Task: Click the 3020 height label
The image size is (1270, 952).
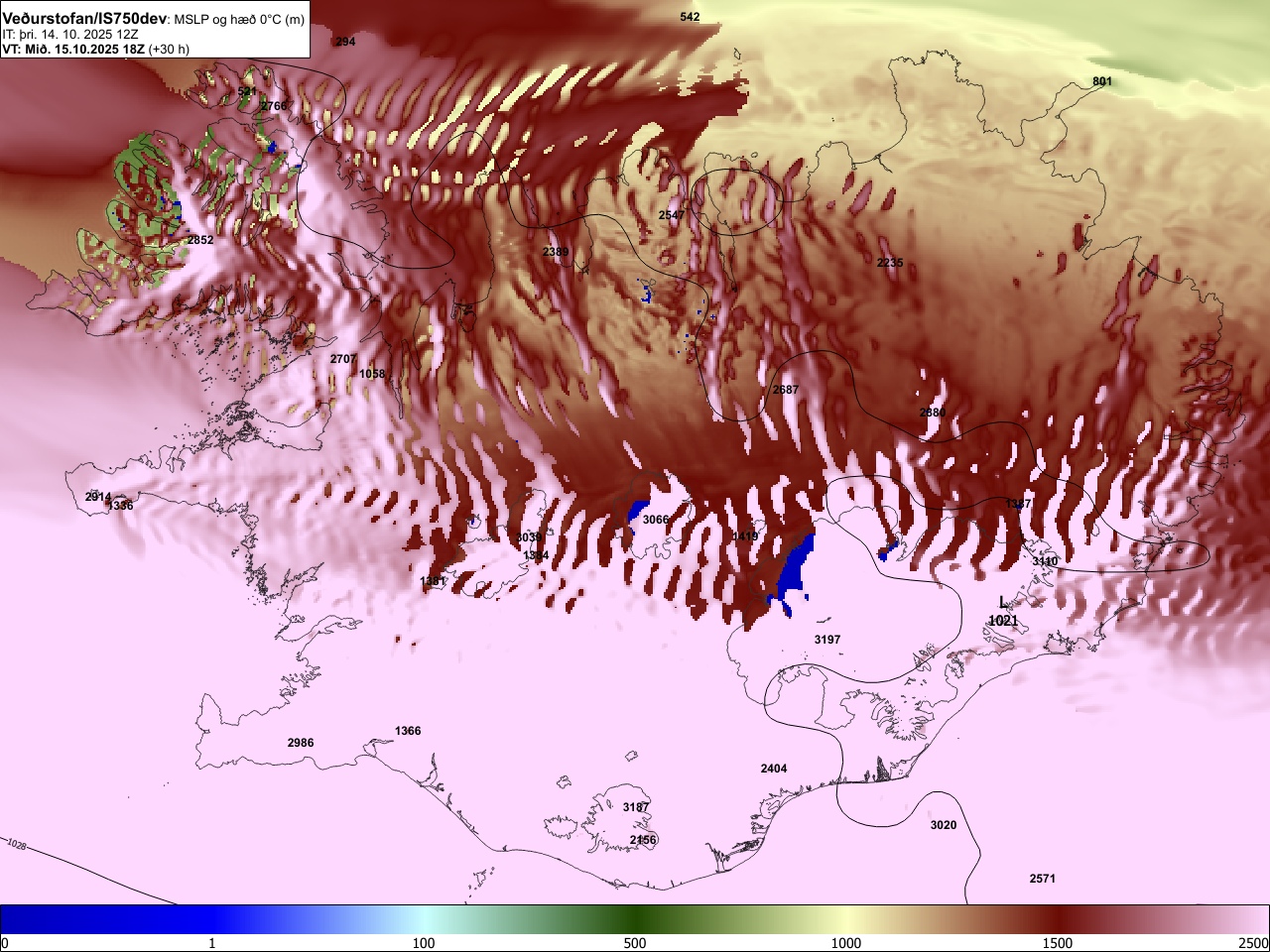Action: (944, 825)
